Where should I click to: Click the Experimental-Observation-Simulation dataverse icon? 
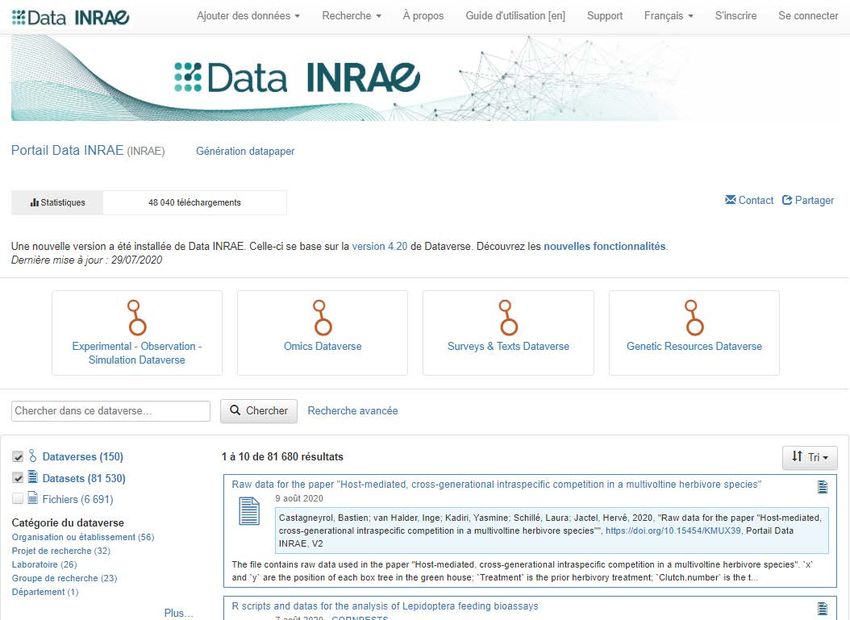(137, 318)
